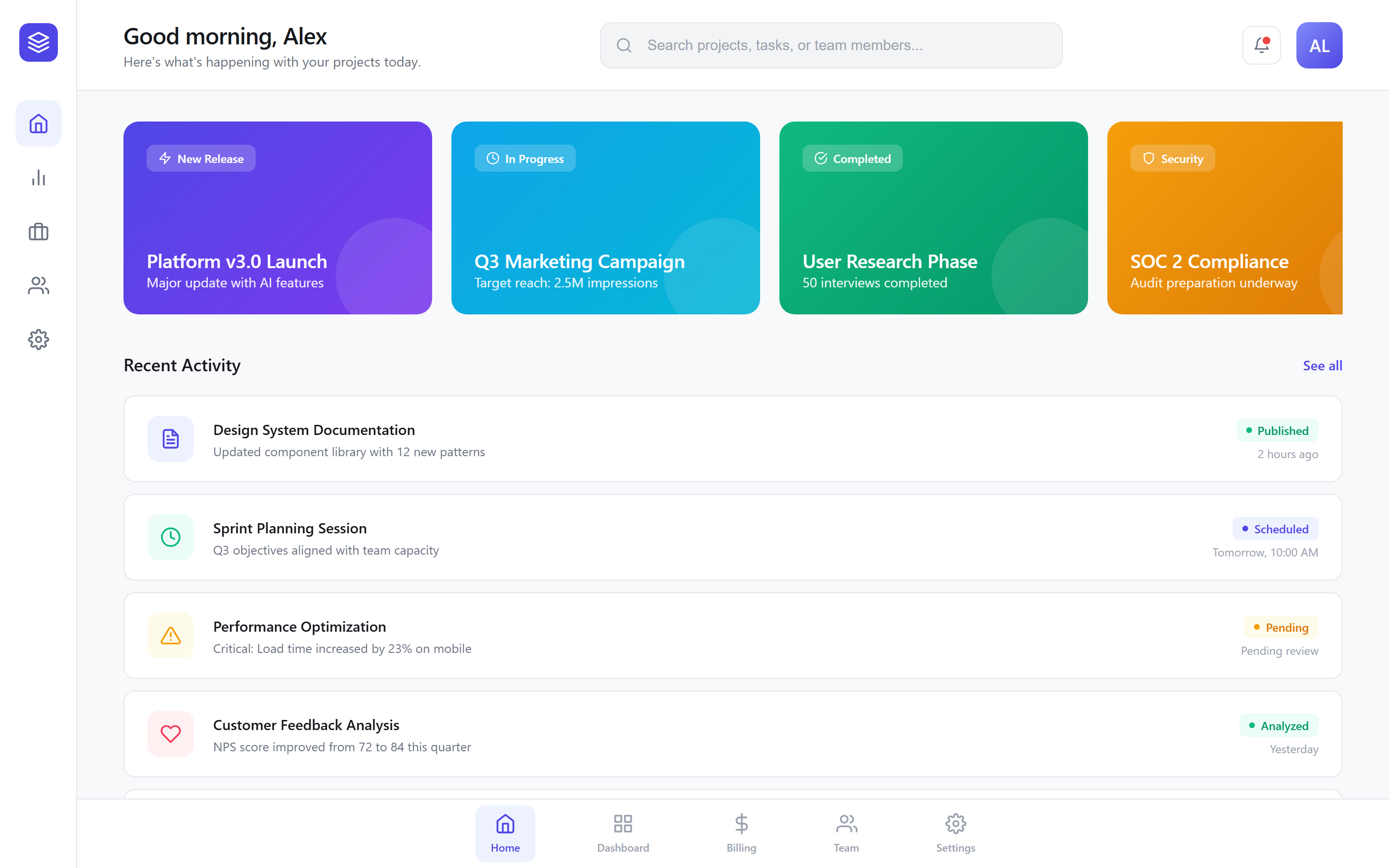
Task: Select the Performance Optimization title
Action: (300, 626)
